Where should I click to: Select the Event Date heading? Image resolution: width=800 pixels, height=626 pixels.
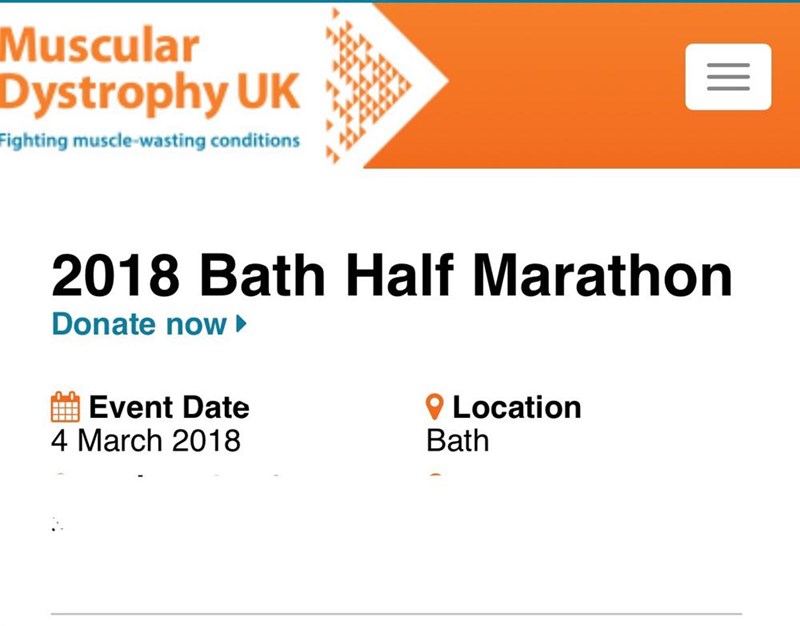tap(169, 407)
